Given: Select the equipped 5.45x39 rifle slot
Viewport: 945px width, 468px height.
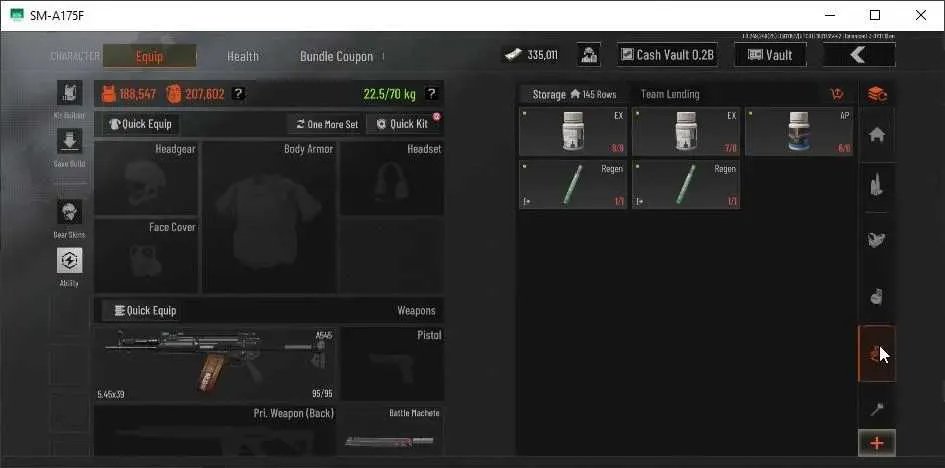Looking at the screenshot, I should 215,364.
